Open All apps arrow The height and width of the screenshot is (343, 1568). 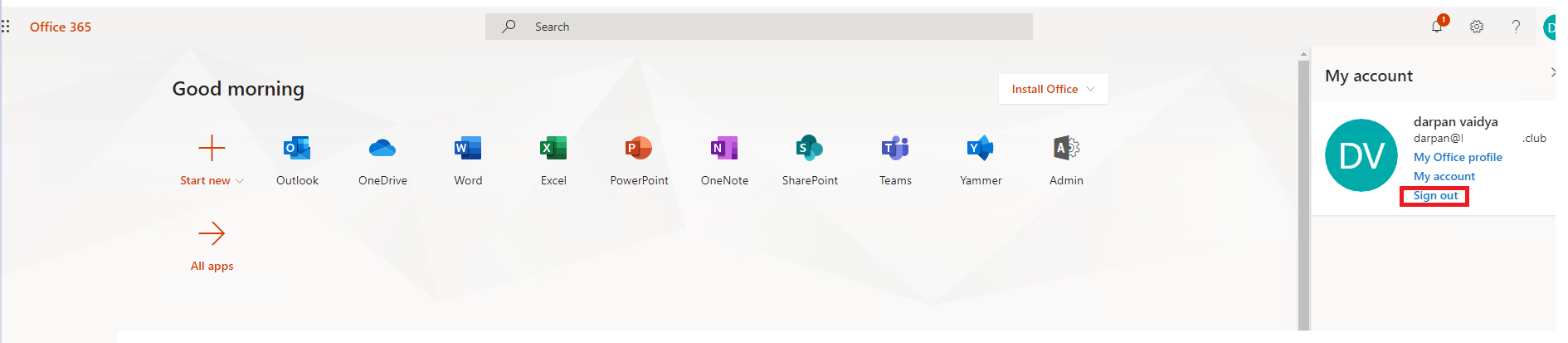pos(212,233)
